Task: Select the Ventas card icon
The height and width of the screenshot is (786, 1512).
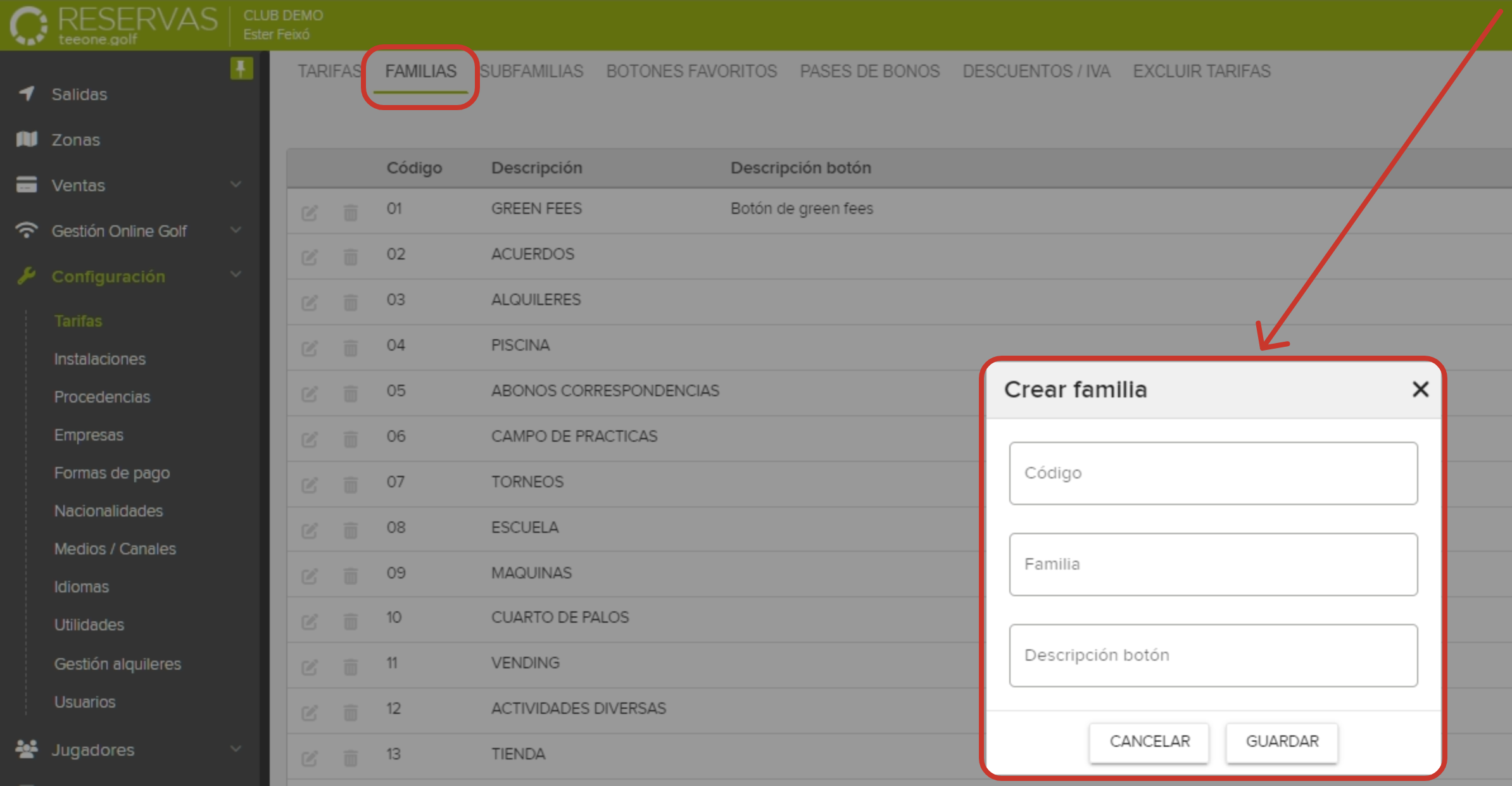Action: [25, 185]
